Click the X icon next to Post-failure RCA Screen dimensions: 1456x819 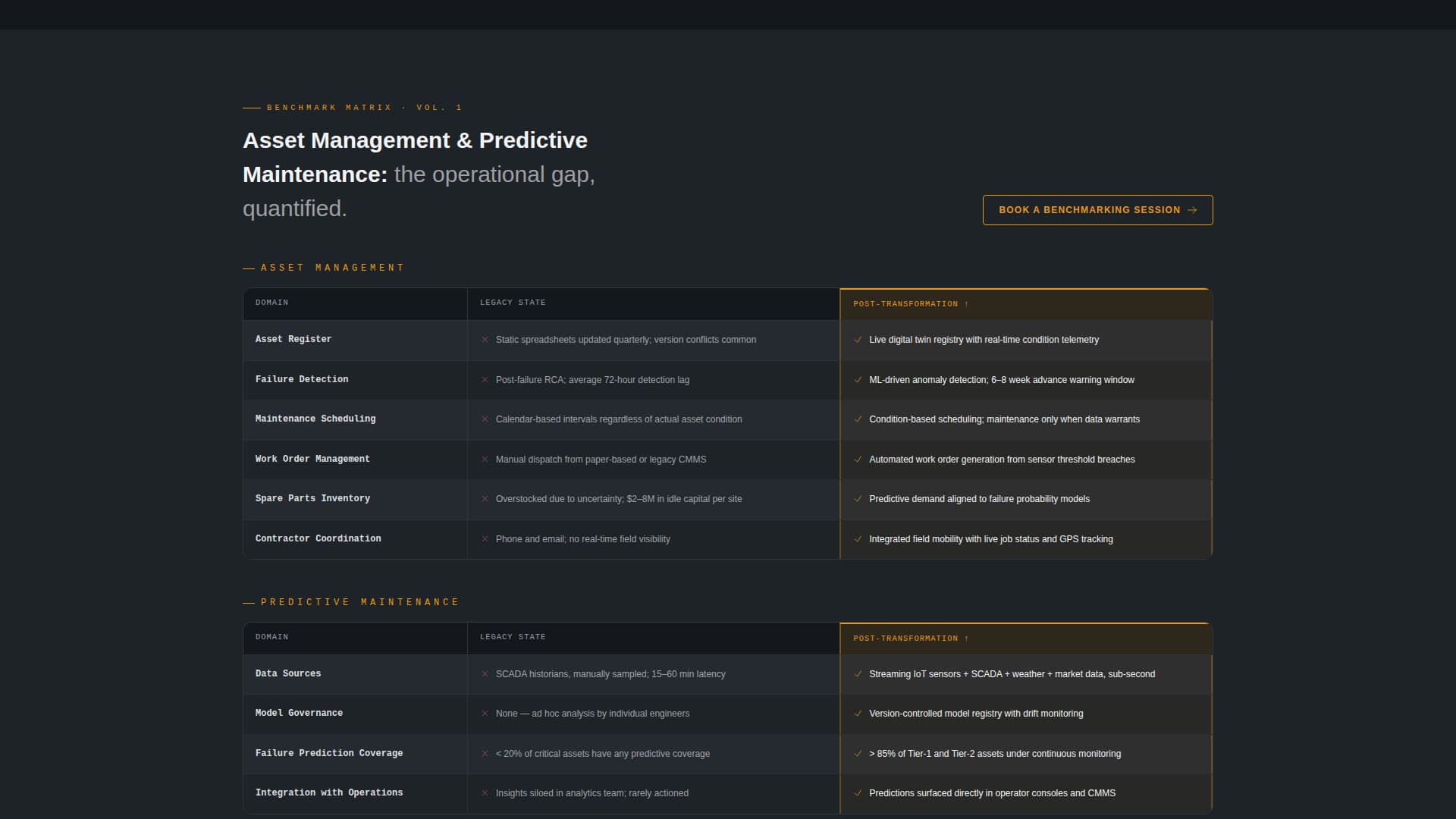pos(485,380)
